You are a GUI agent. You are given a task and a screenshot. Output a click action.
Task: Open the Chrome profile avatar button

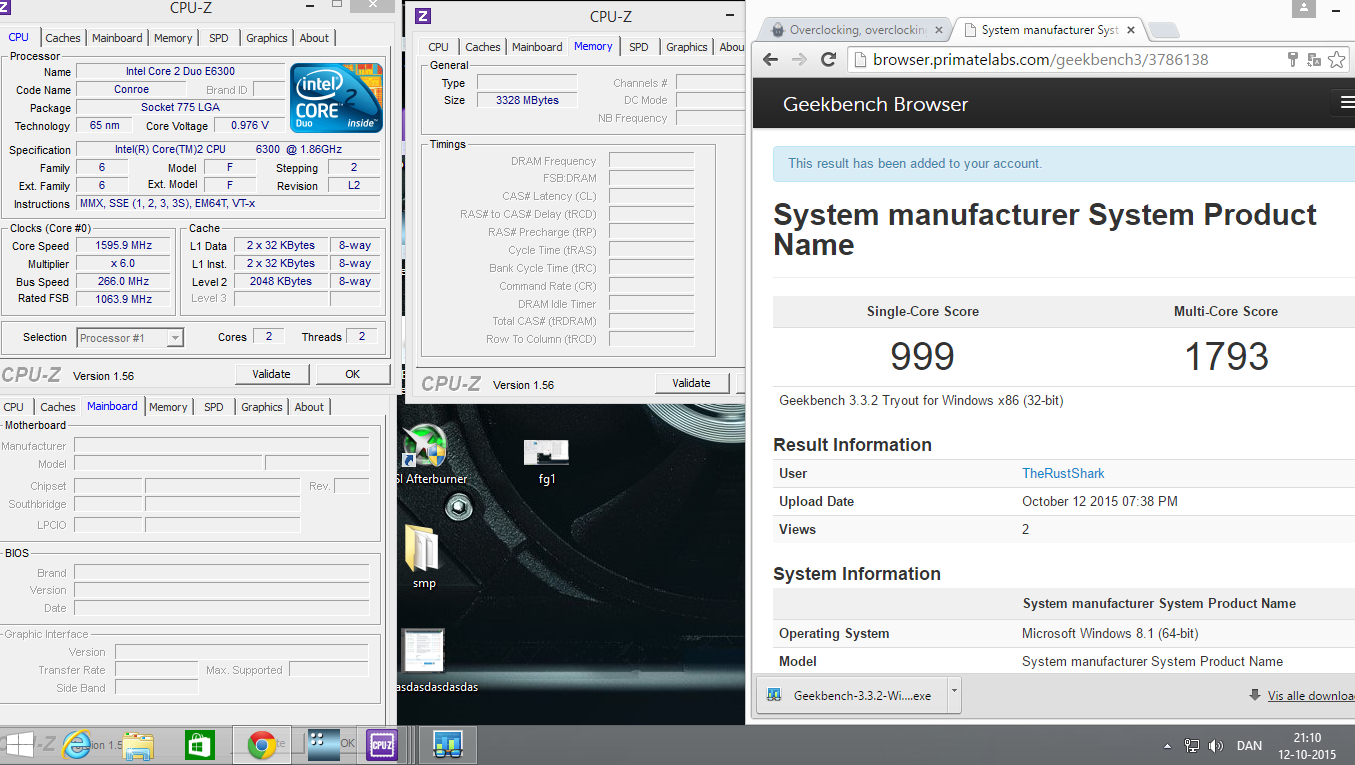[x=1303, y=9]
